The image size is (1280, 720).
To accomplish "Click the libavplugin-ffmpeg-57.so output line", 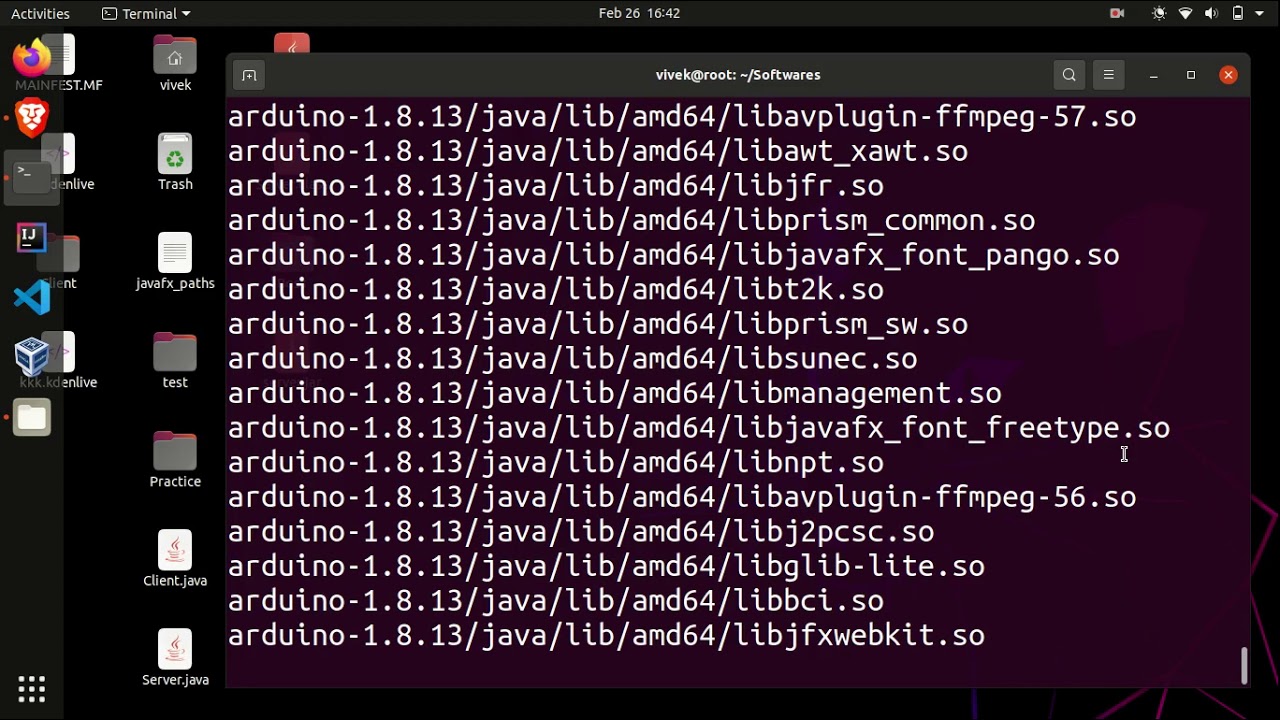I will (682, 117).
